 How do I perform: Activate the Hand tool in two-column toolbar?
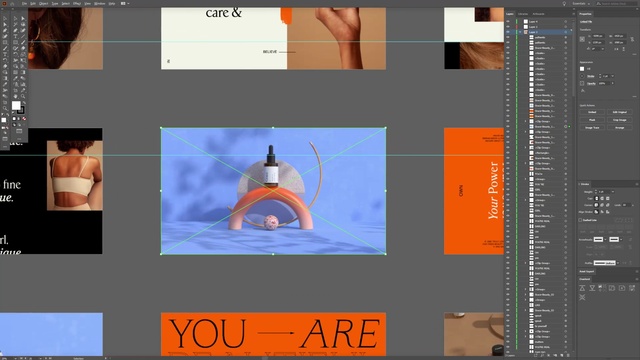point(15,96)
